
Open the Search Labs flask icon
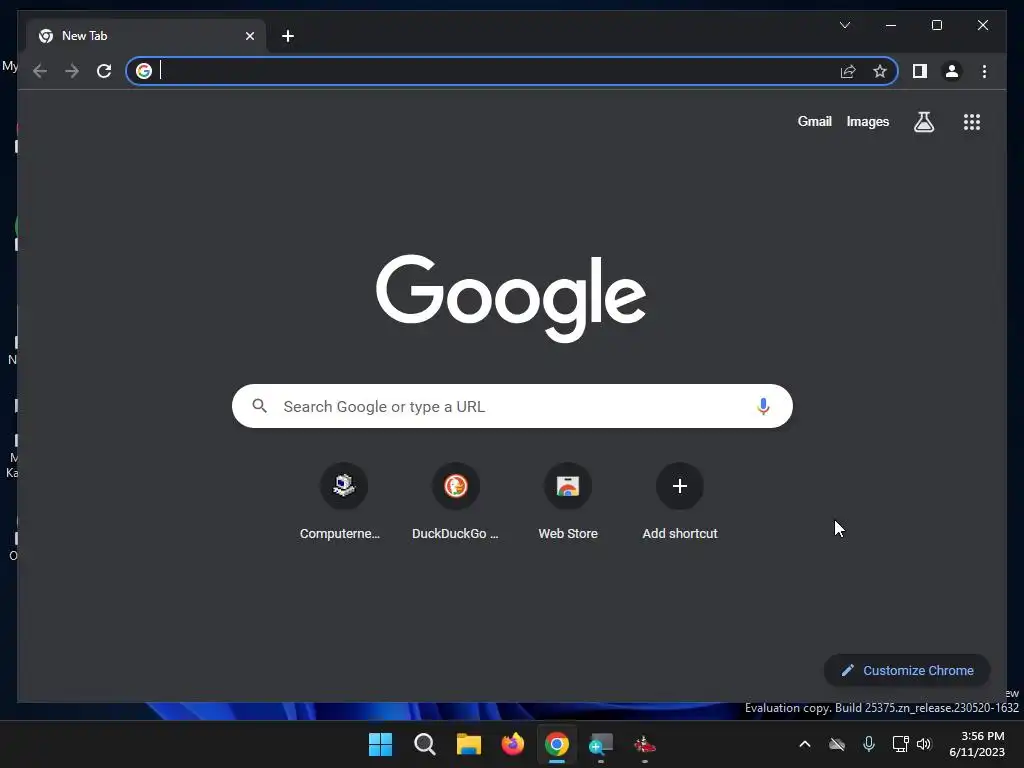pyautogui.click(x=923, y=122)
